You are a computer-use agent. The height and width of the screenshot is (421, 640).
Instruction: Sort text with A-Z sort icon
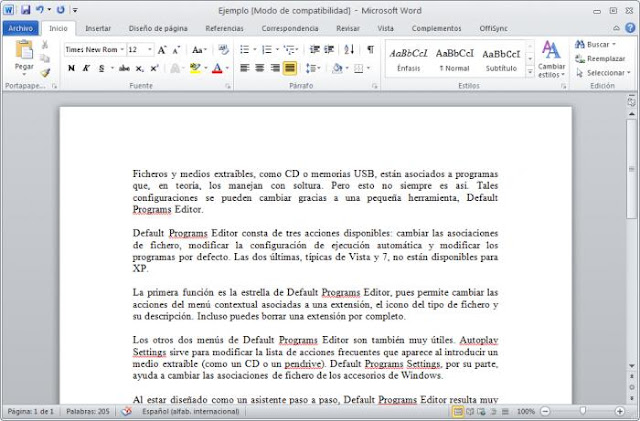(349, 50)
